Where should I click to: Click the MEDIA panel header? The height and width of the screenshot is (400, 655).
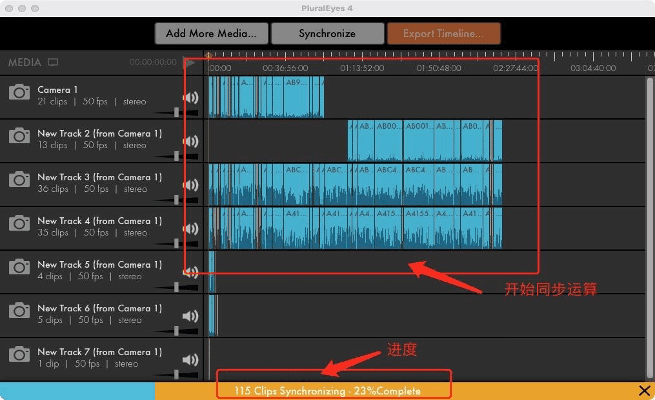click(x=25, y=62)
